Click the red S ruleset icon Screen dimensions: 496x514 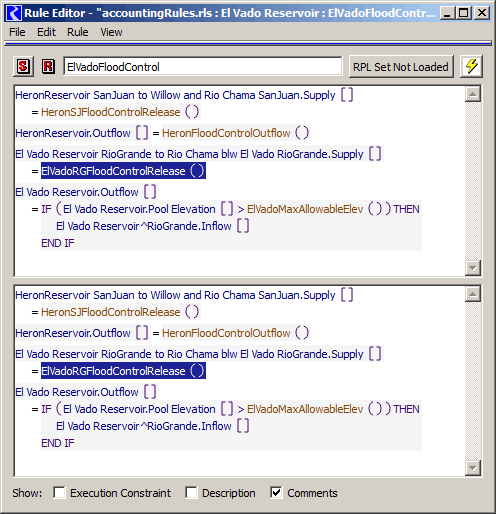(x=23, y=67)
